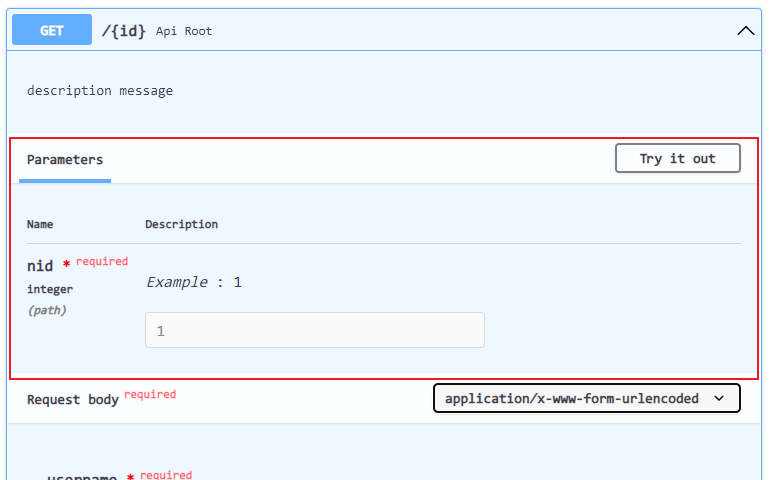Select the Parameters tab

coord(65,160)
